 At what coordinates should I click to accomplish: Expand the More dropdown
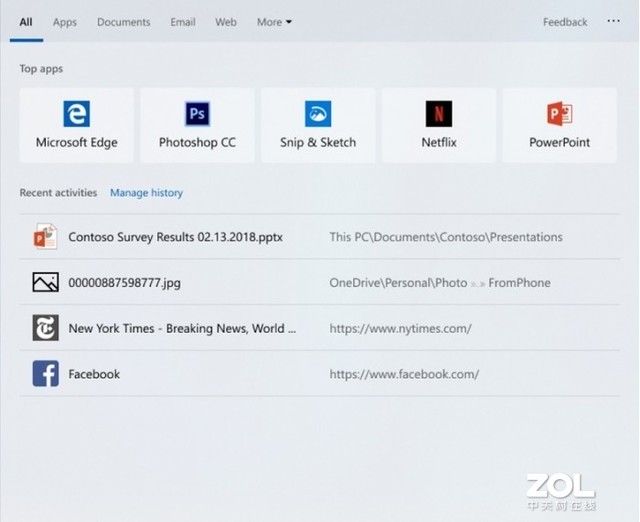click(274, 22)
